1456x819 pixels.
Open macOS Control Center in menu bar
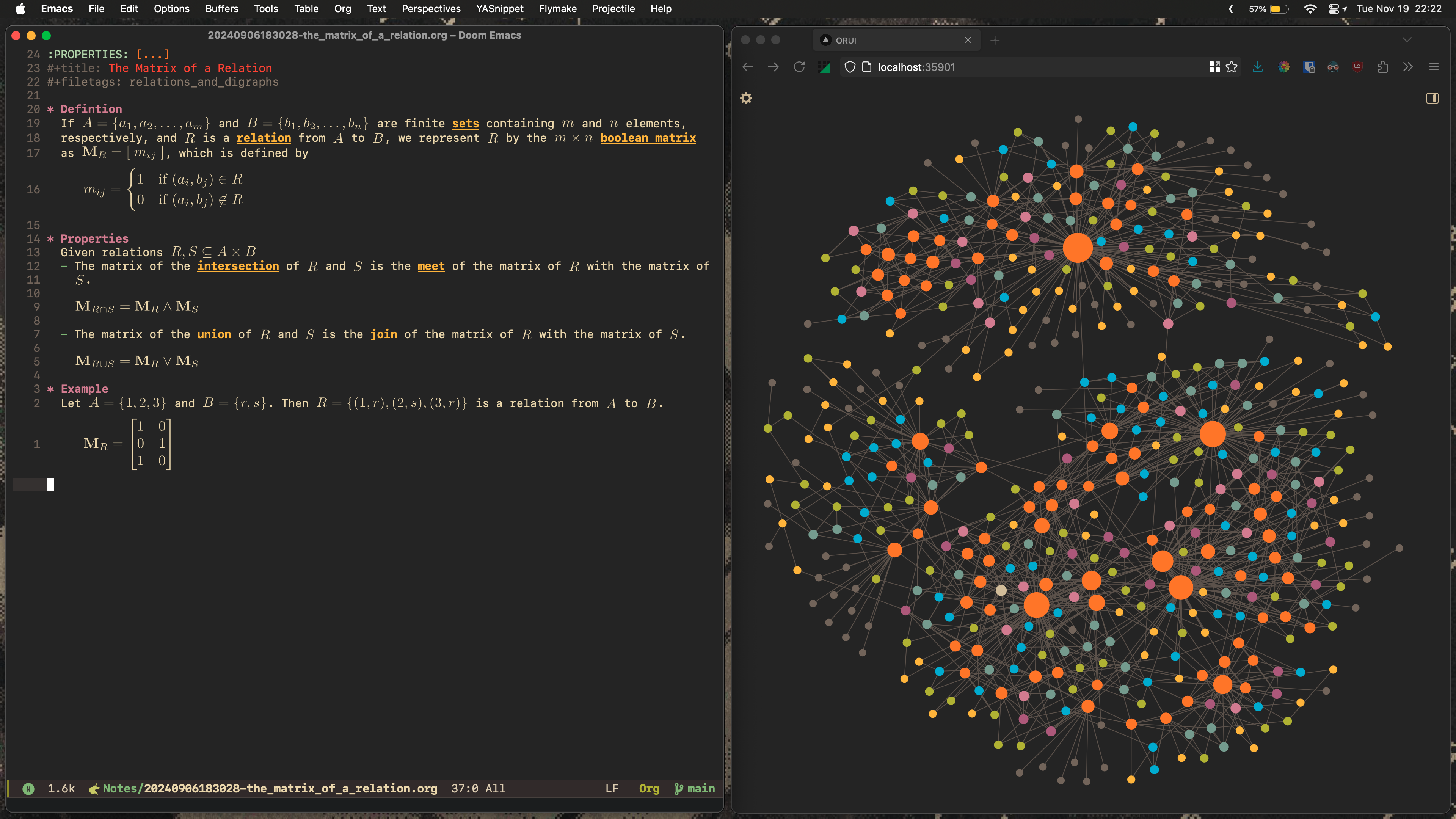(x=1334, y=8)
